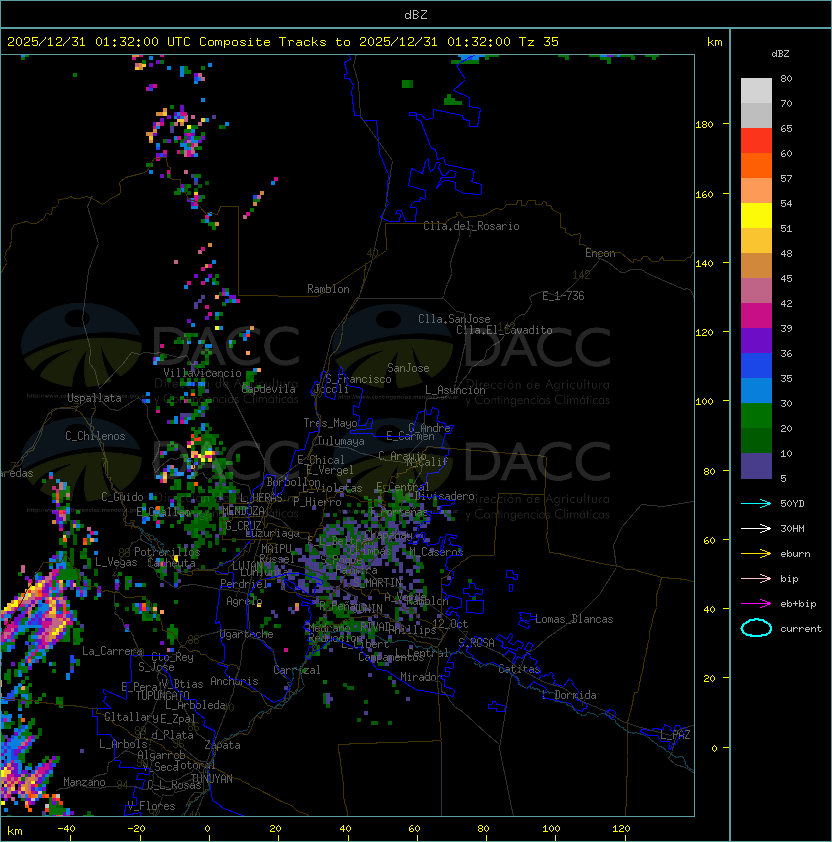Click the '140' tick label on the km axis
832x842 pixels.
point(704,264)
